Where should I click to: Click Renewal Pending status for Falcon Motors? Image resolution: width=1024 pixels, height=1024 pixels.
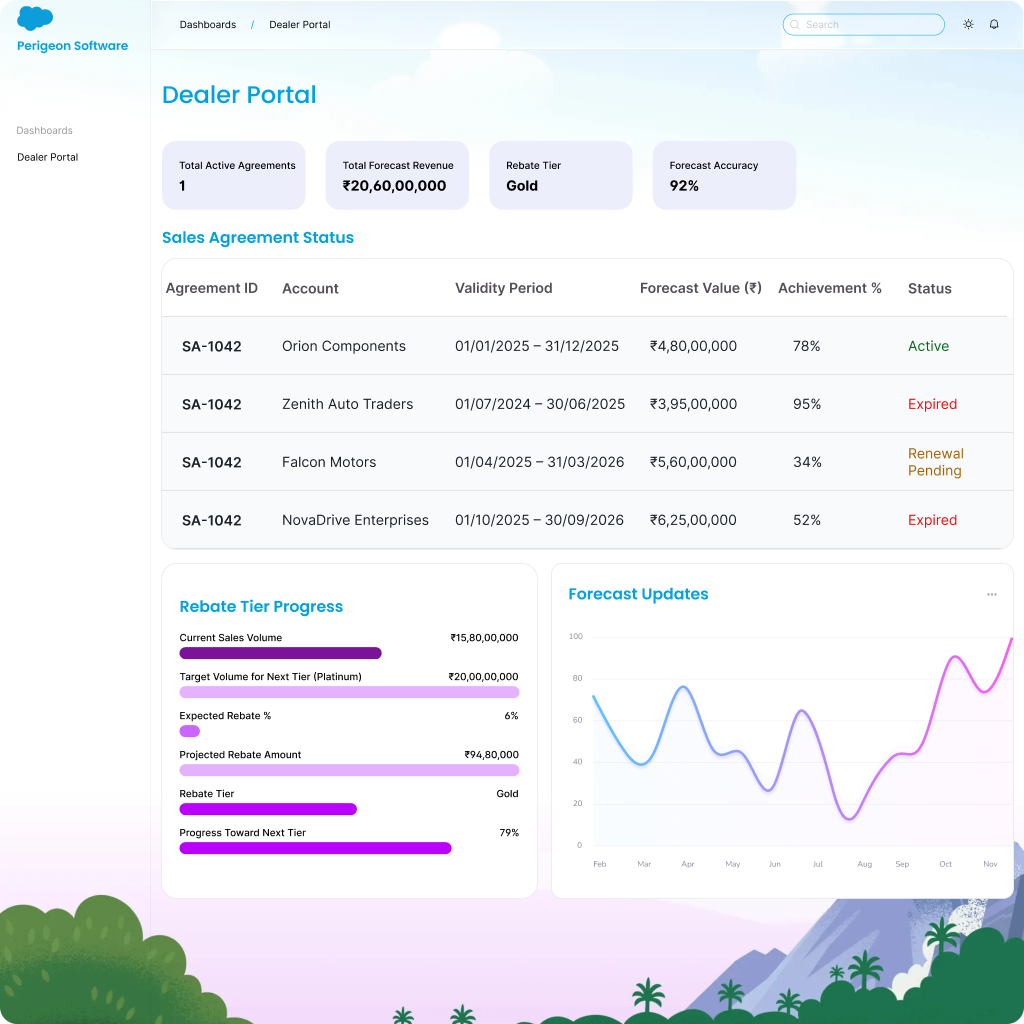935,462
